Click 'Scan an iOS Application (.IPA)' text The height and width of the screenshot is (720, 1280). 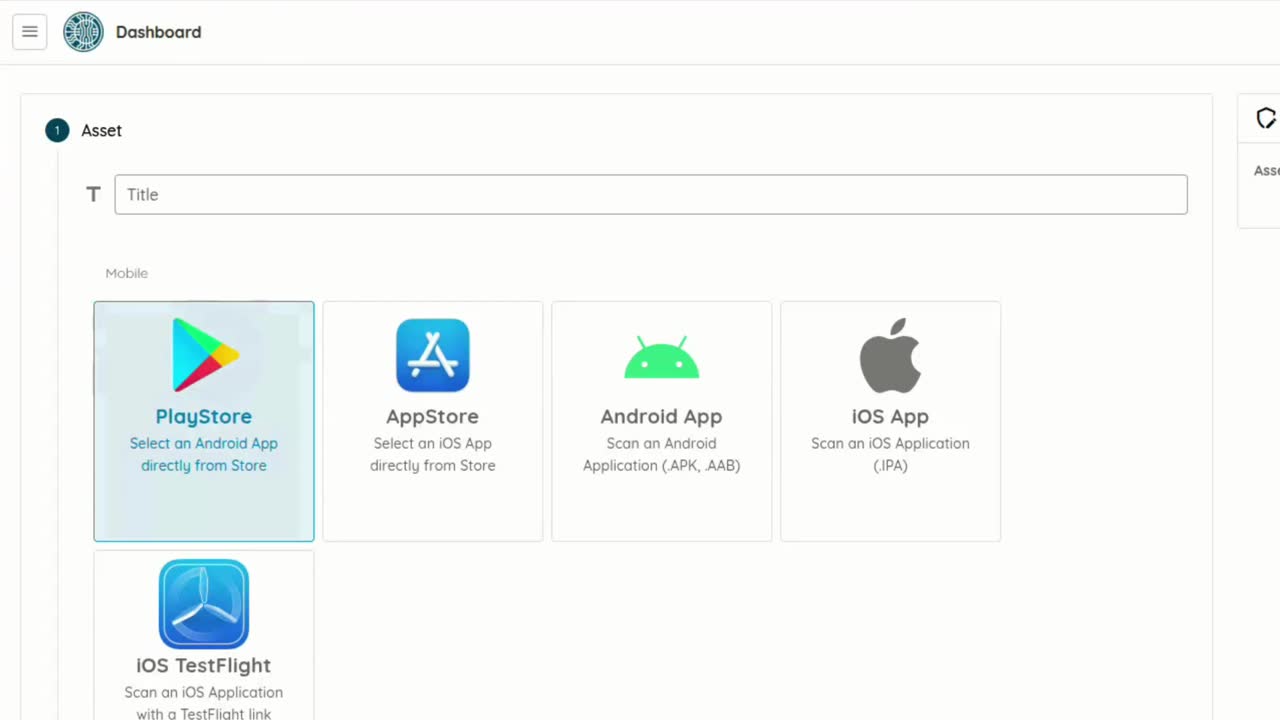(x=891, y=454)
